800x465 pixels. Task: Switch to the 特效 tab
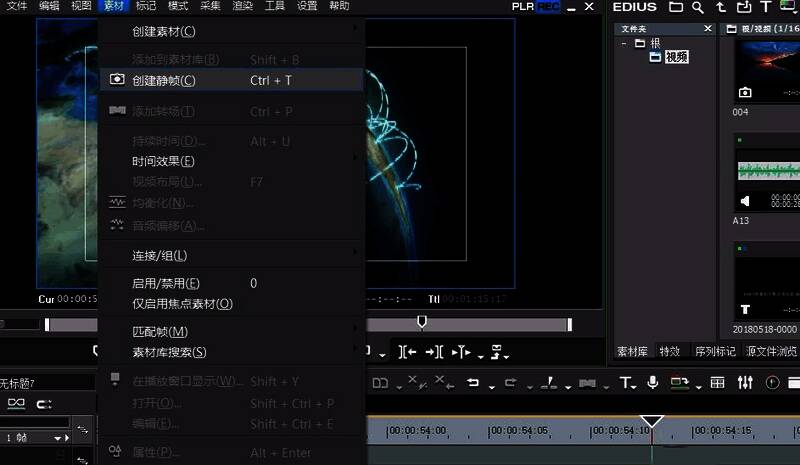tap(669, 351)
